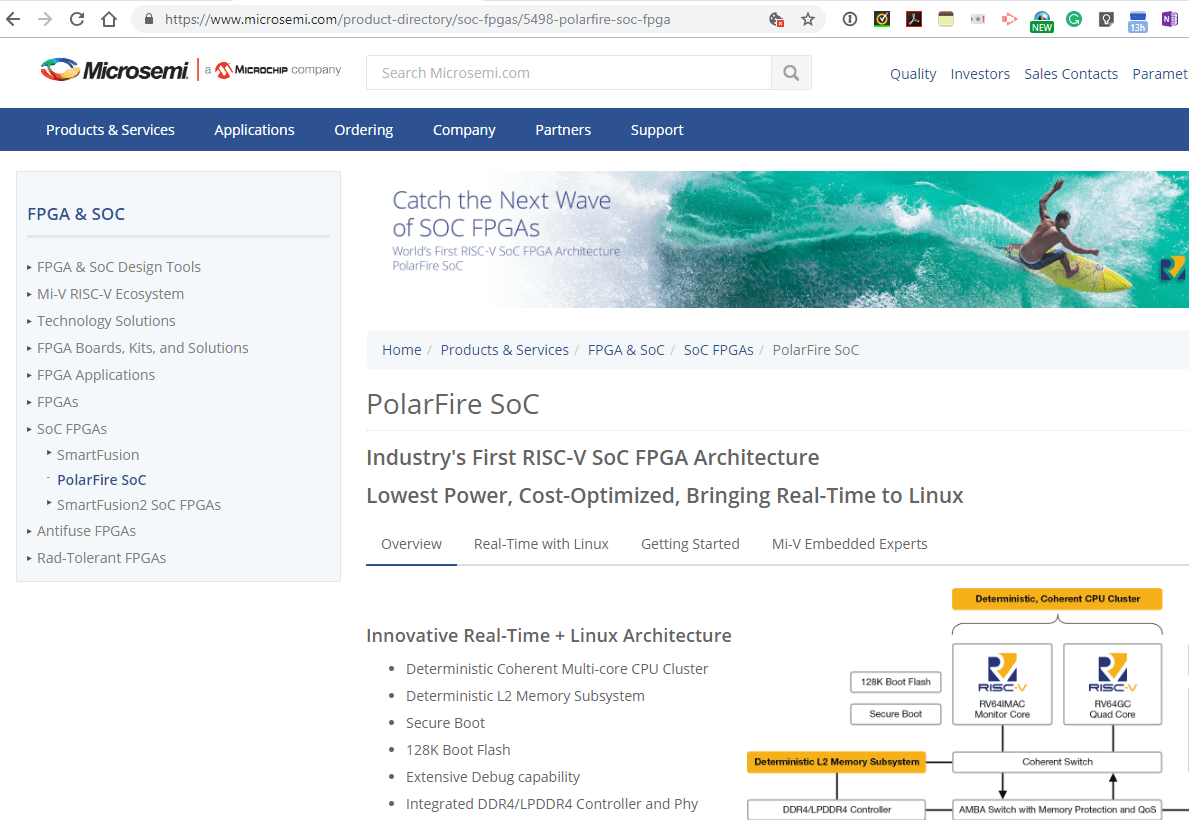Bookmark this page with the star icon
The width and height of the screenshot is (1189, 820).
point(808,19)
